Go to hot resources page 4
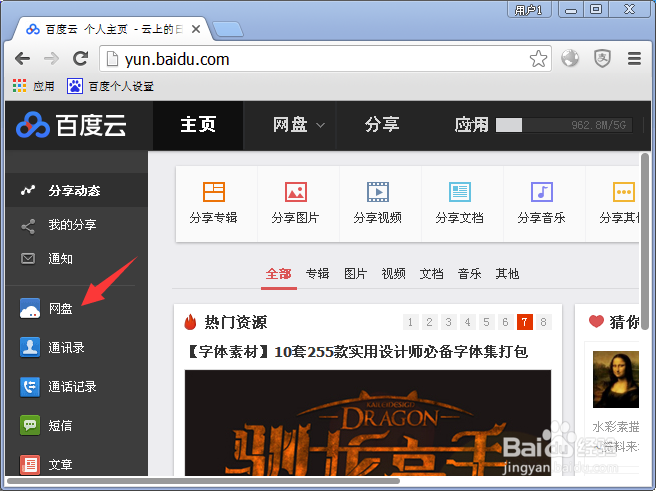Screen dimensions: 656x491 click(x=467, y=322)
